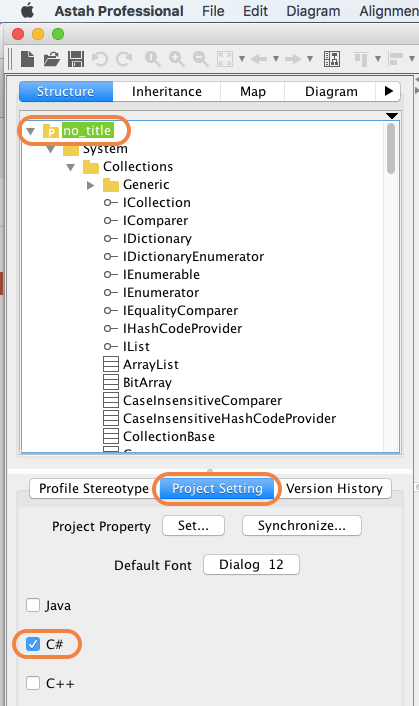
Task: Select IComparer in the tree
Action: tap(155, 221)
